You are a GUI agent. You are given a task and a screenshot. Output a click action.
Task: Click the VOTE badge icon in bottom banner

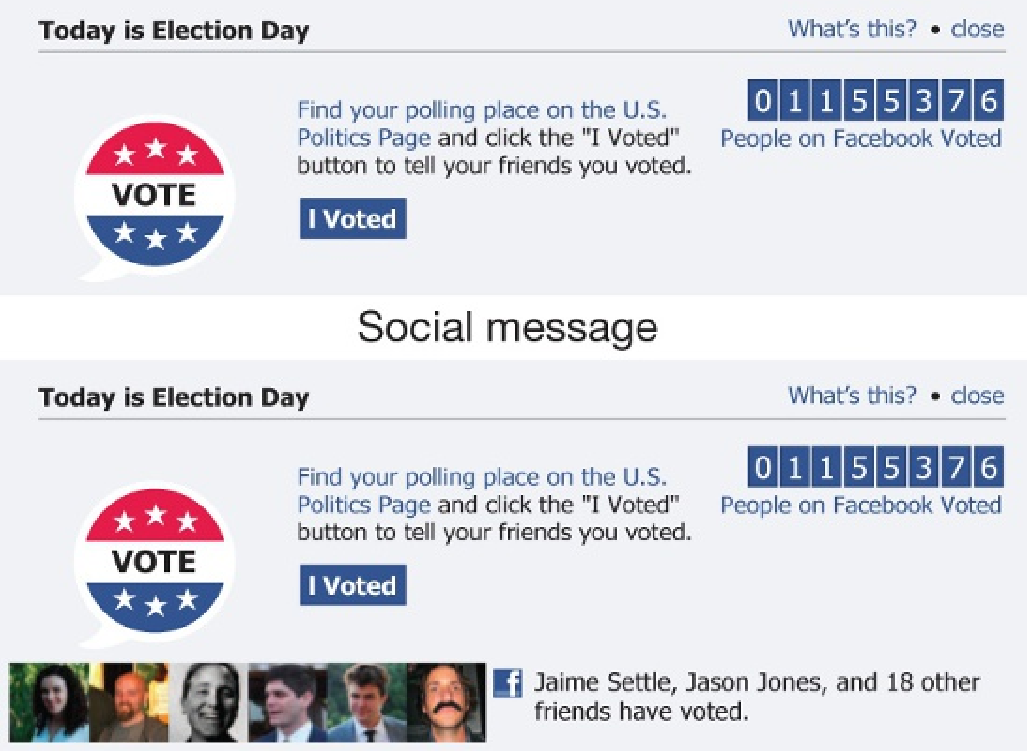tap(155, 564)
